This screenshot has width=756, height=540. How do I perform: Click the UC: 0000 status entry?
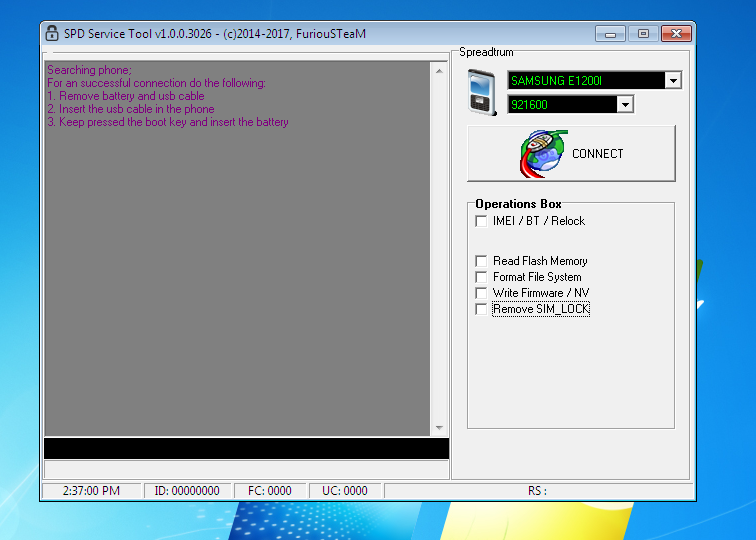tap(345, 491)
